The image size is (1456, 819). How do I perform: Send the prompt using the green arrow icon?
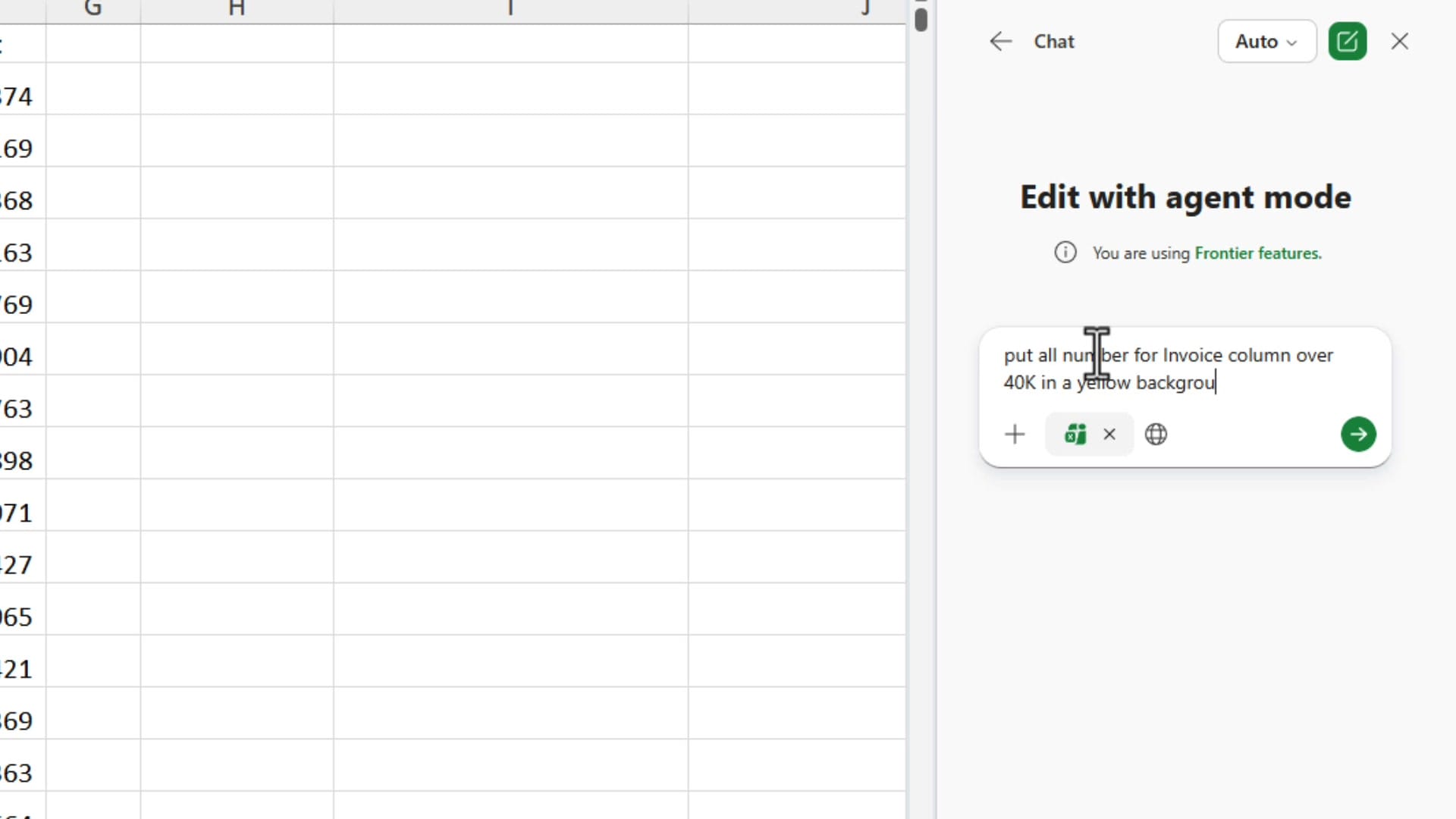[1357, 435]
